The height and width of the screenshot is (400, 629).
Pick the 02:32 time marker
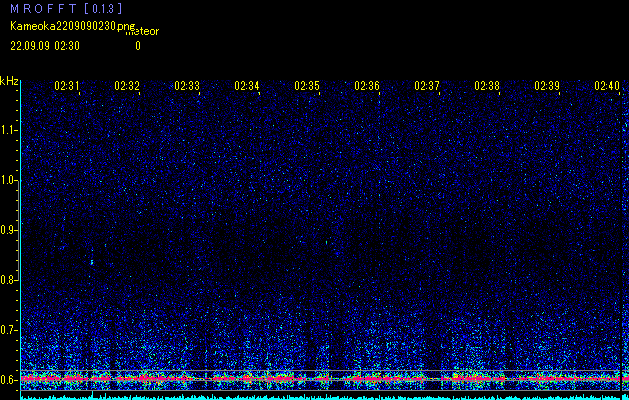point(127,86)
